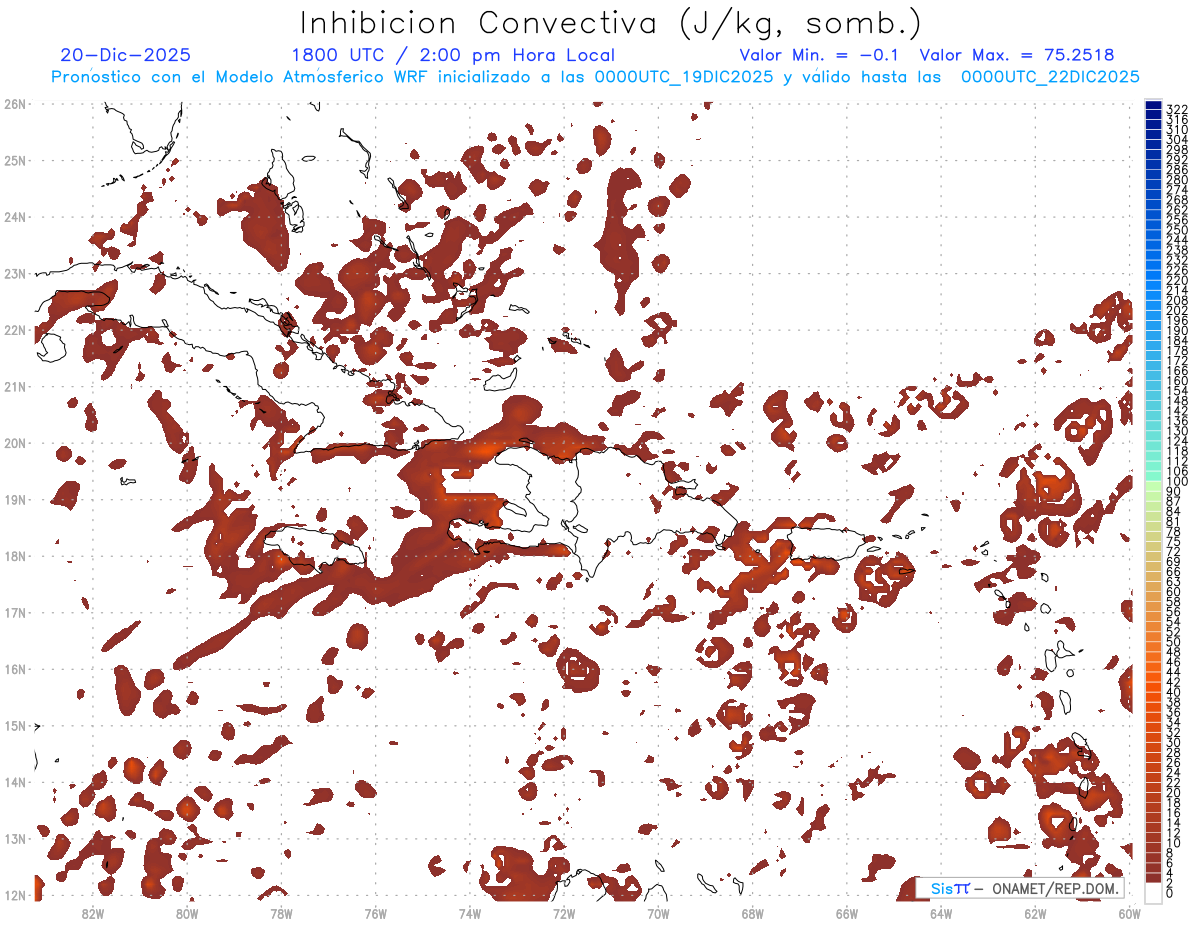Click the date '20-Dic-2025'
Viewport: 1200px width, 927px height.
coord(125,55)
